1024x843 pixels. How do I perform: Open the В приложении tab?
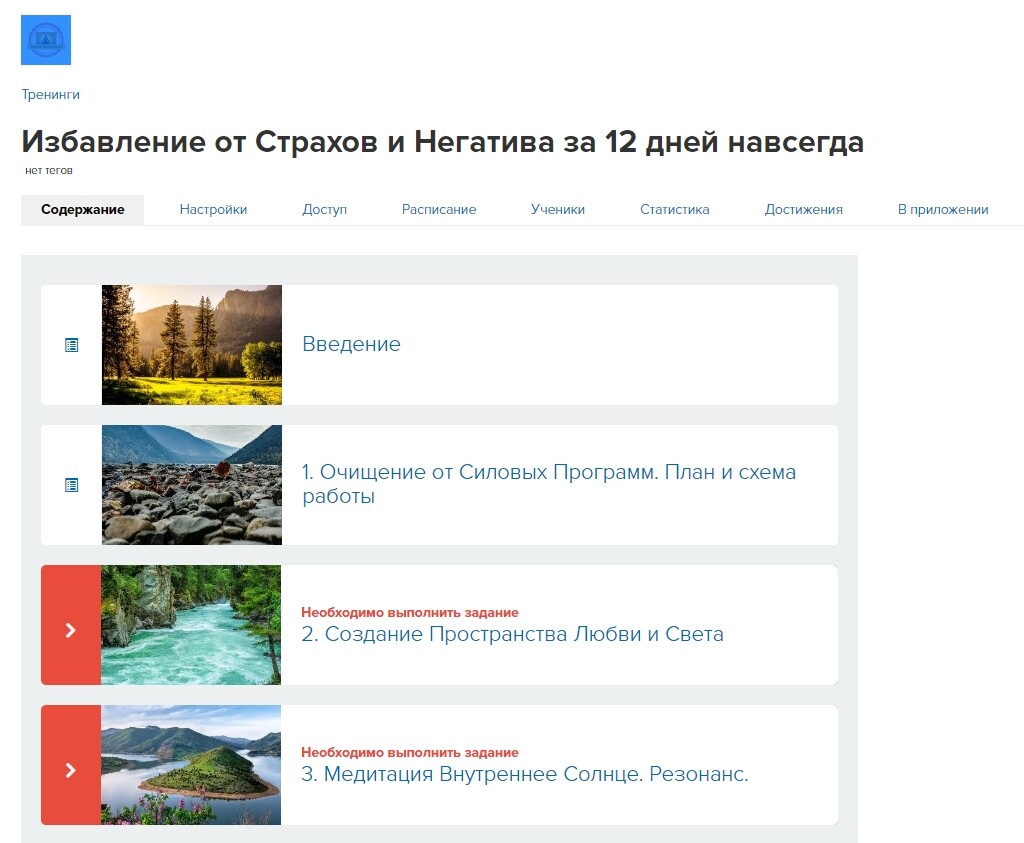942,210
